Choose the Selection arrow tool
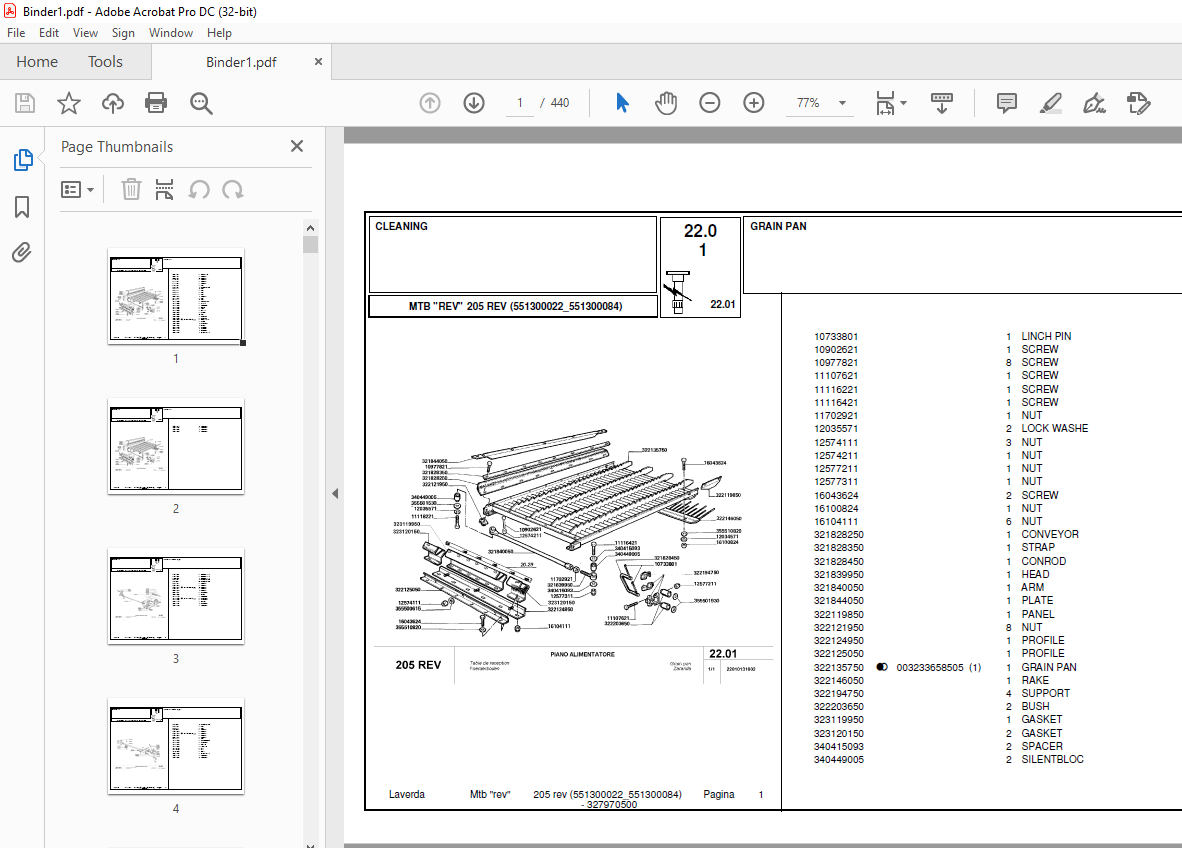 [622, 103]
